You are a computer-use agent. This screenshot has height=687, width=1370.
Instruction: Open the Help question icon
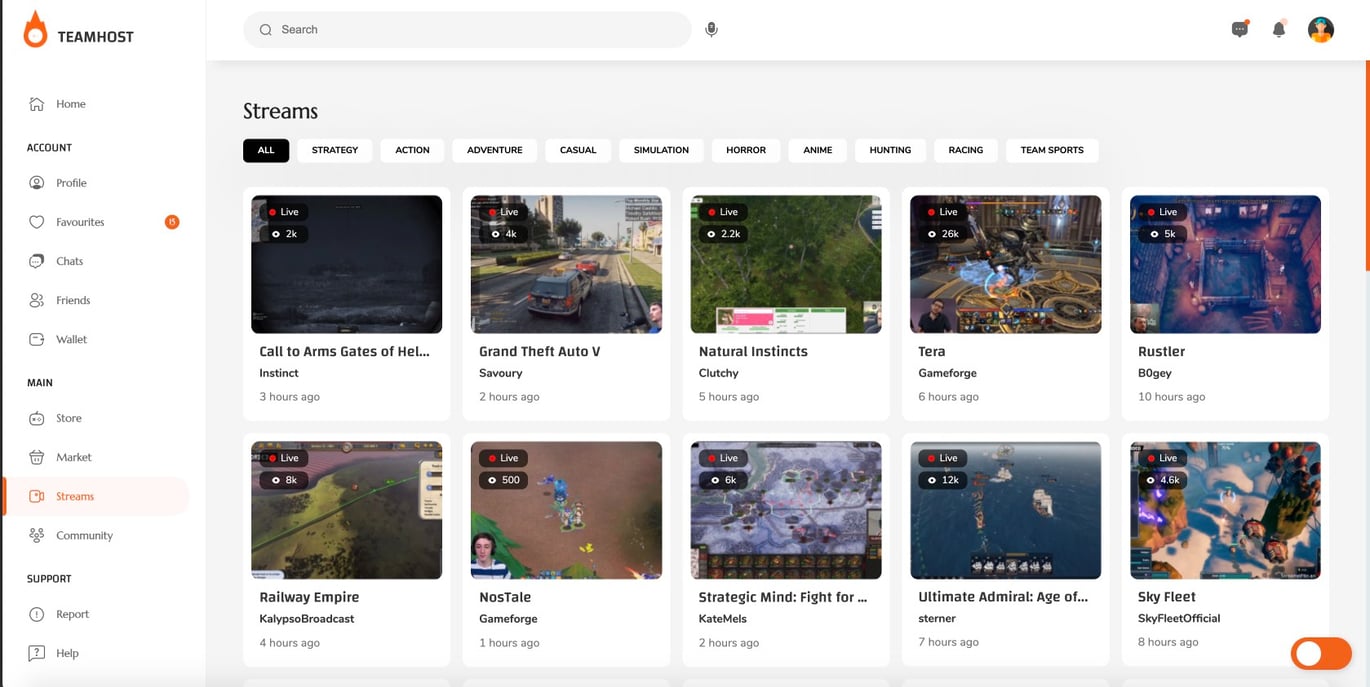pyautogui.click(x=37, y=653)
